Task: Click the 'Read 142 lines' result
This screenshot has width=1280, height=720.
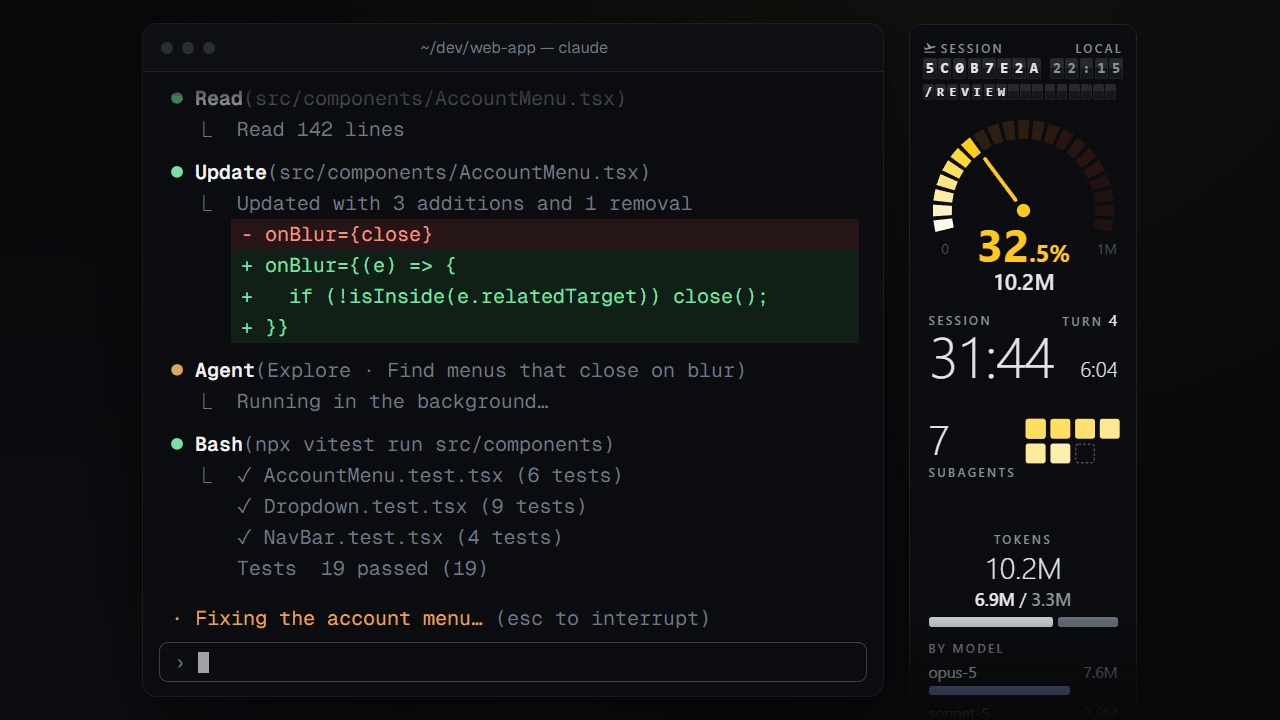Action: [x=320, y=129]
